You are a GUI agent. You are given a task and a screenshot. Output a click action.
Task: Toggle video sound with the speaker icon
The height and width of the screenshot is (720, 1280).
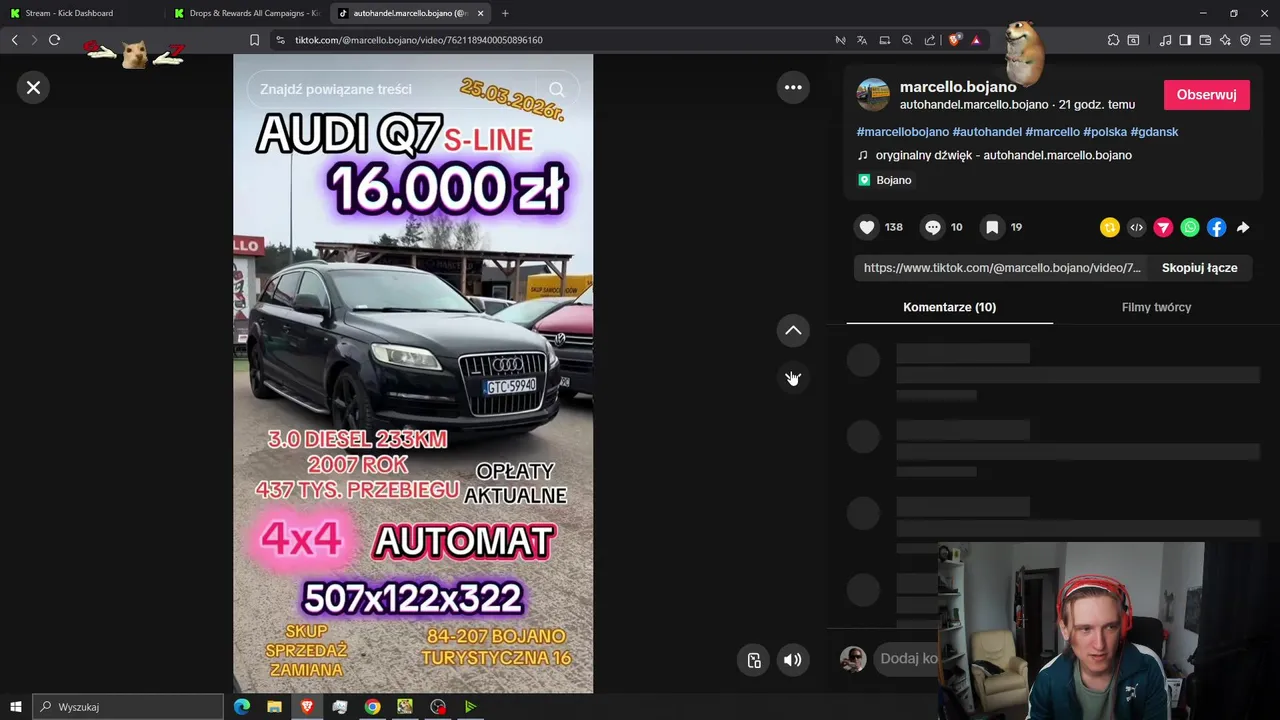(792, 660)
